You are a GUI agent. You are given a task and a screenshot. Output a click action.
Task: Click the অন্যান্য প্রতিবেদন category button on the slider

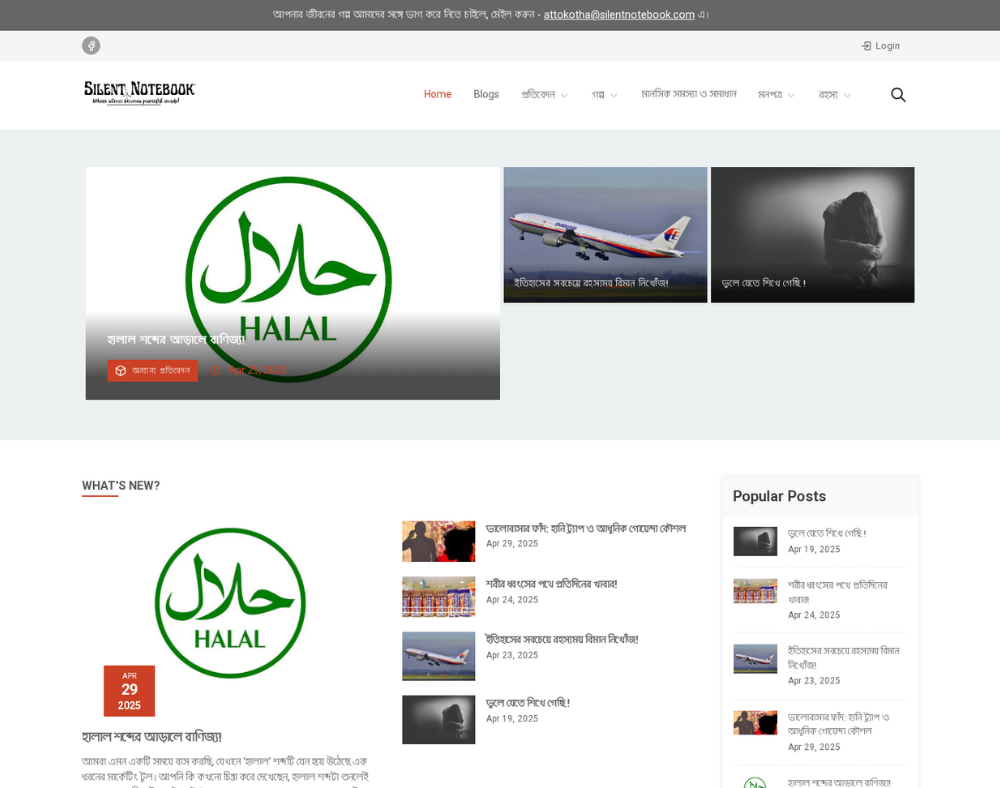tap(153, 370)
